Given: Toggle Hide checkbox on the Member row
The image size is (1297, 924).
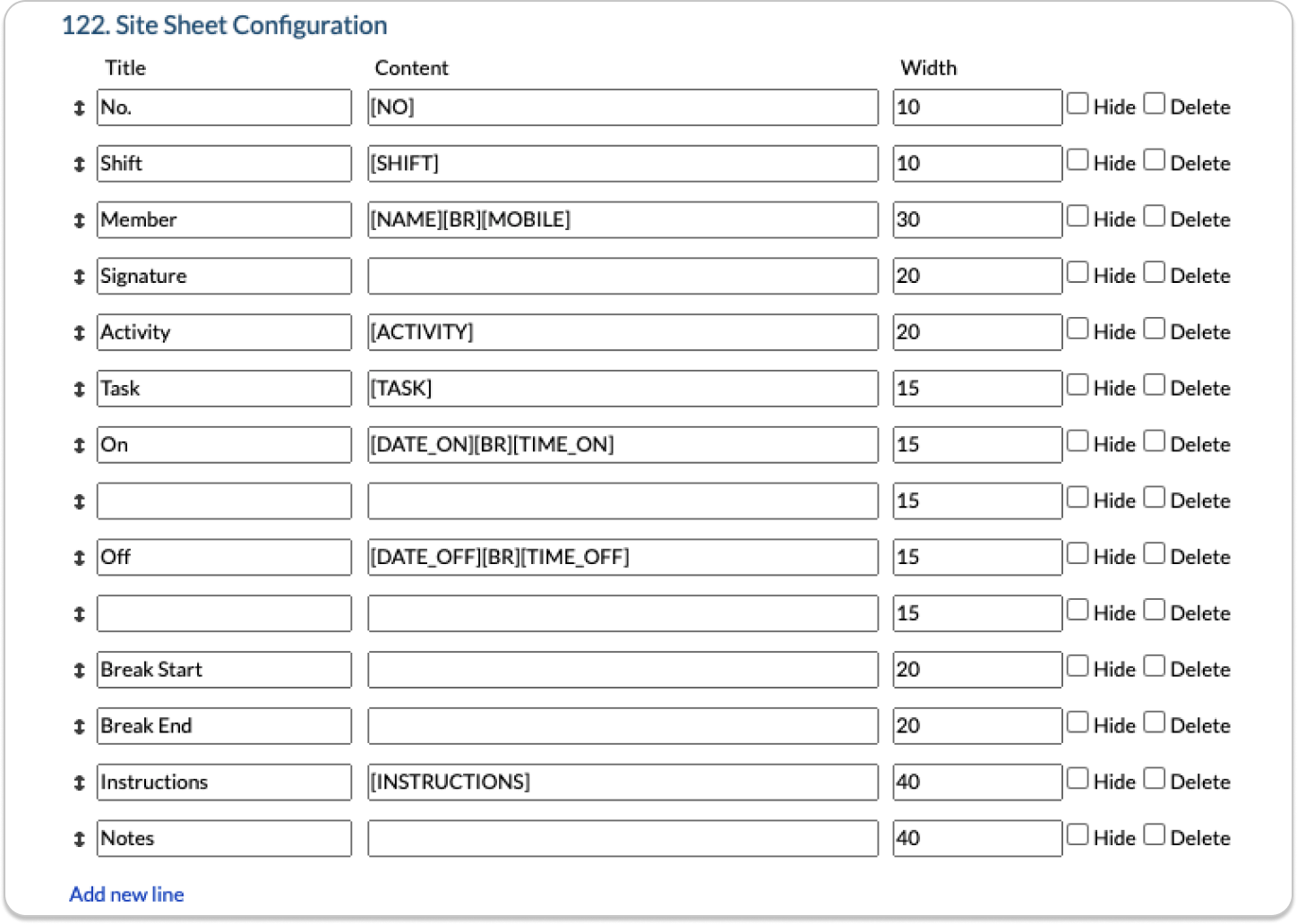Looking at the screenshot, I should [1078, 217].
